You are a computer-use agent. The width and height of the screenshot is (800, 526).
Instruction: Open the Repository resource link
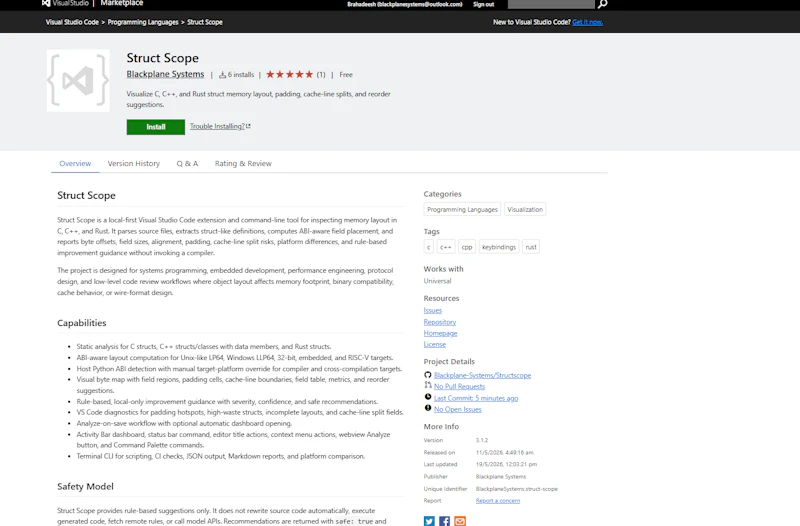[x=440, y=322]
